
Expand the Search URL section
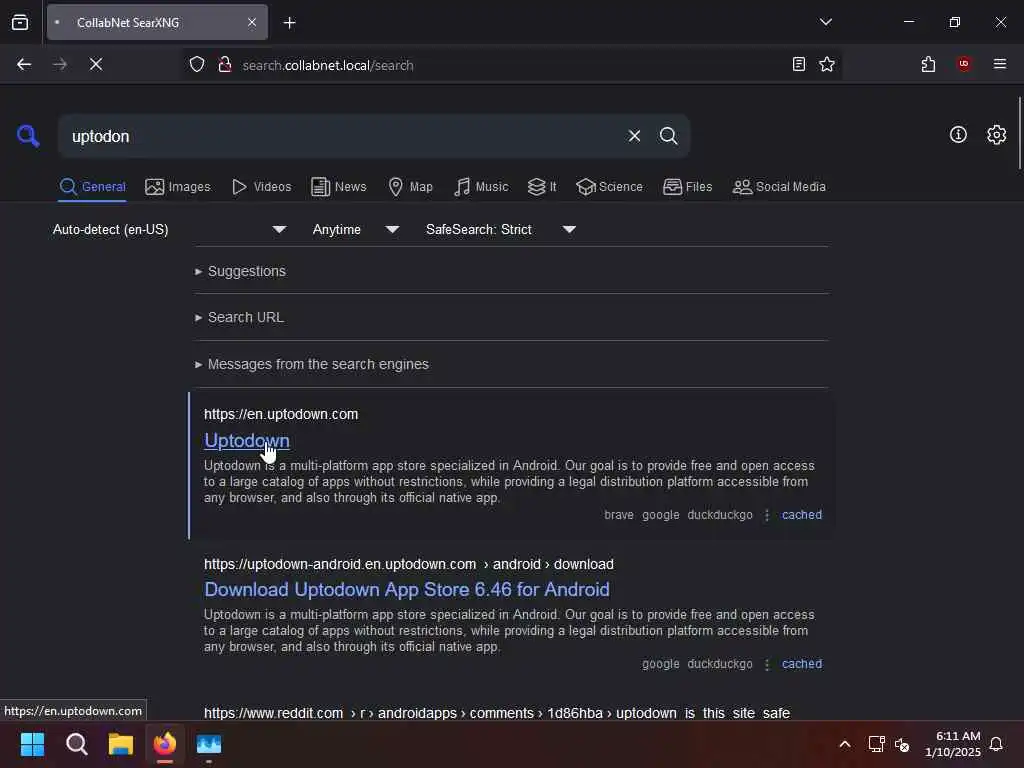coord(239,317)
